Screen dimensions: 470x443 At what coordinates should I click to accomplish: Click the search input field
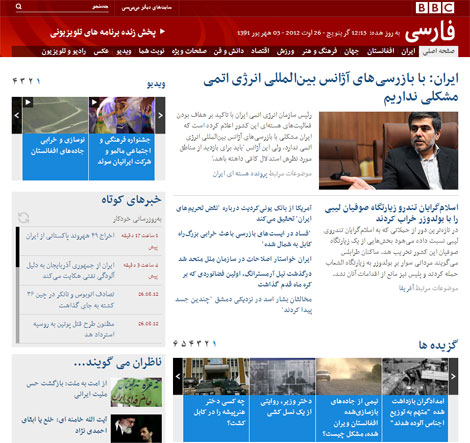pos(66,7)
